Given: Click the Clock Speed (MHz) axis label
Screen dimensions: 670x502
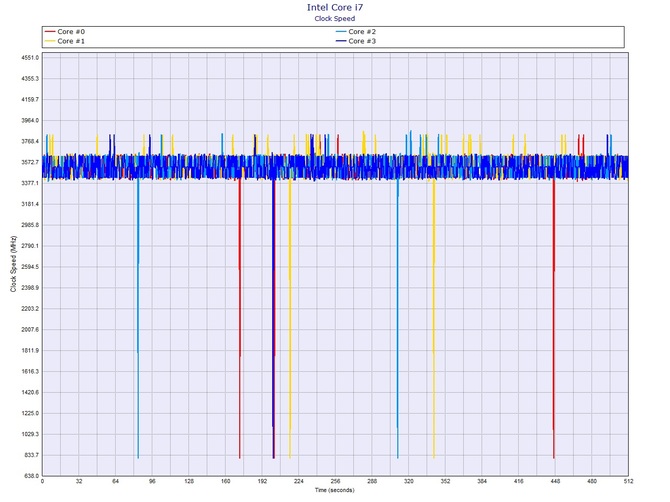Looking at the screenshot, I should point(13,264).
